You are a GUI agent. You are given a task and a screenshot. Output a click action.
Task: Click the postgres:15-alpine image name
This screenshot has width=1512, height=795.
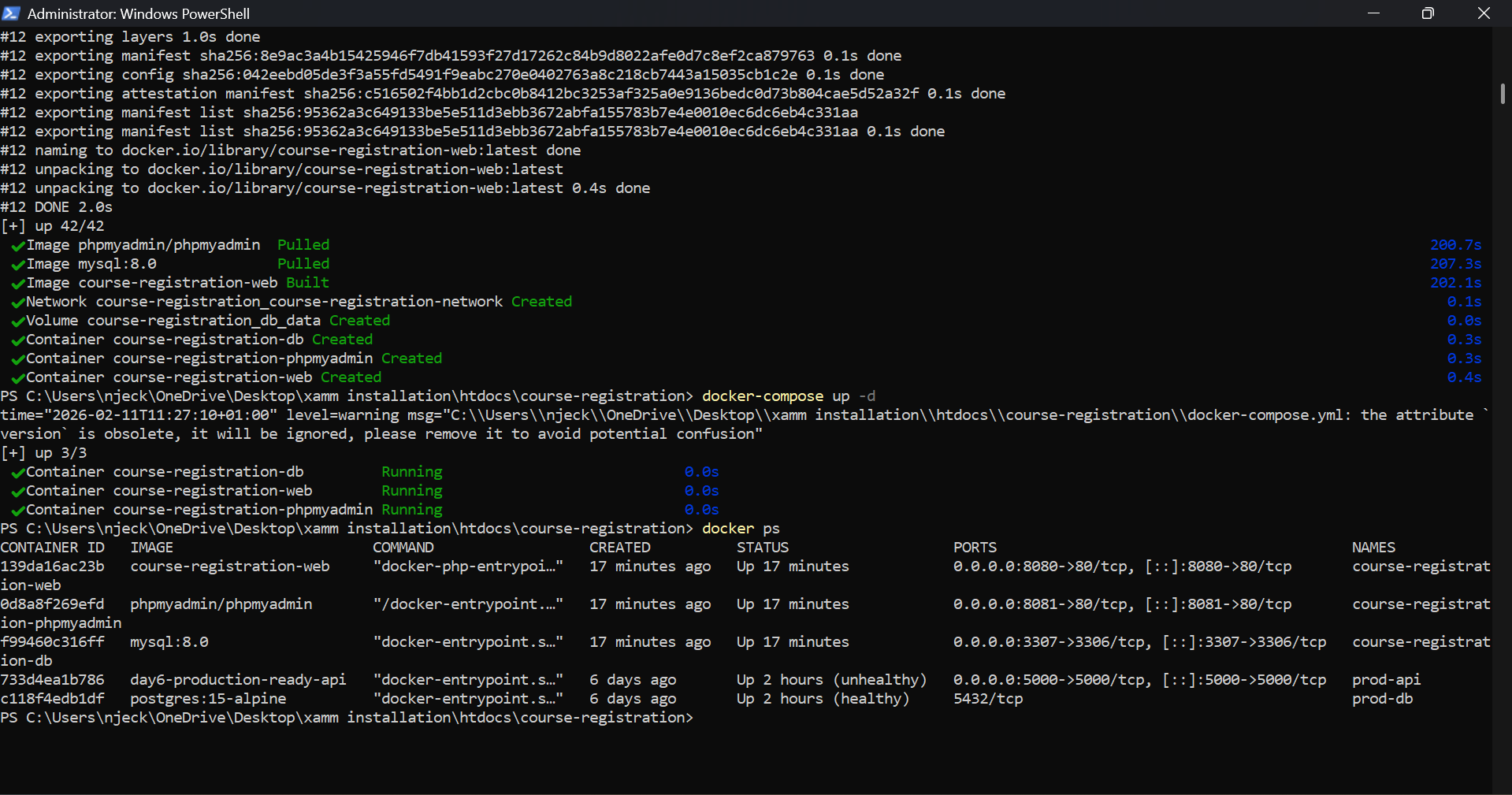(x=208, y=699)
